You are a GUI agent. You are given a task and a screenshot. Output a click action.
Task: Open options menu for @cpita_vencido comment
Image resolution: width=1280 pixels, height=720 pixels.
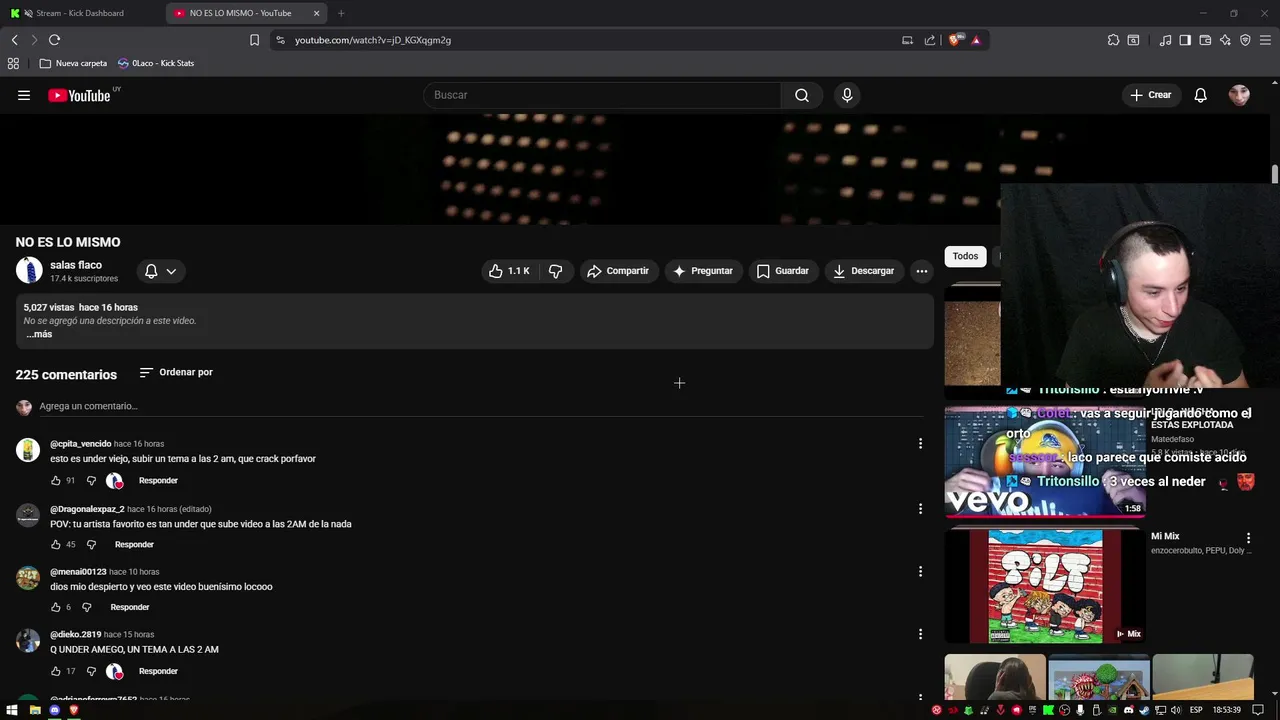tap(920, 444)
